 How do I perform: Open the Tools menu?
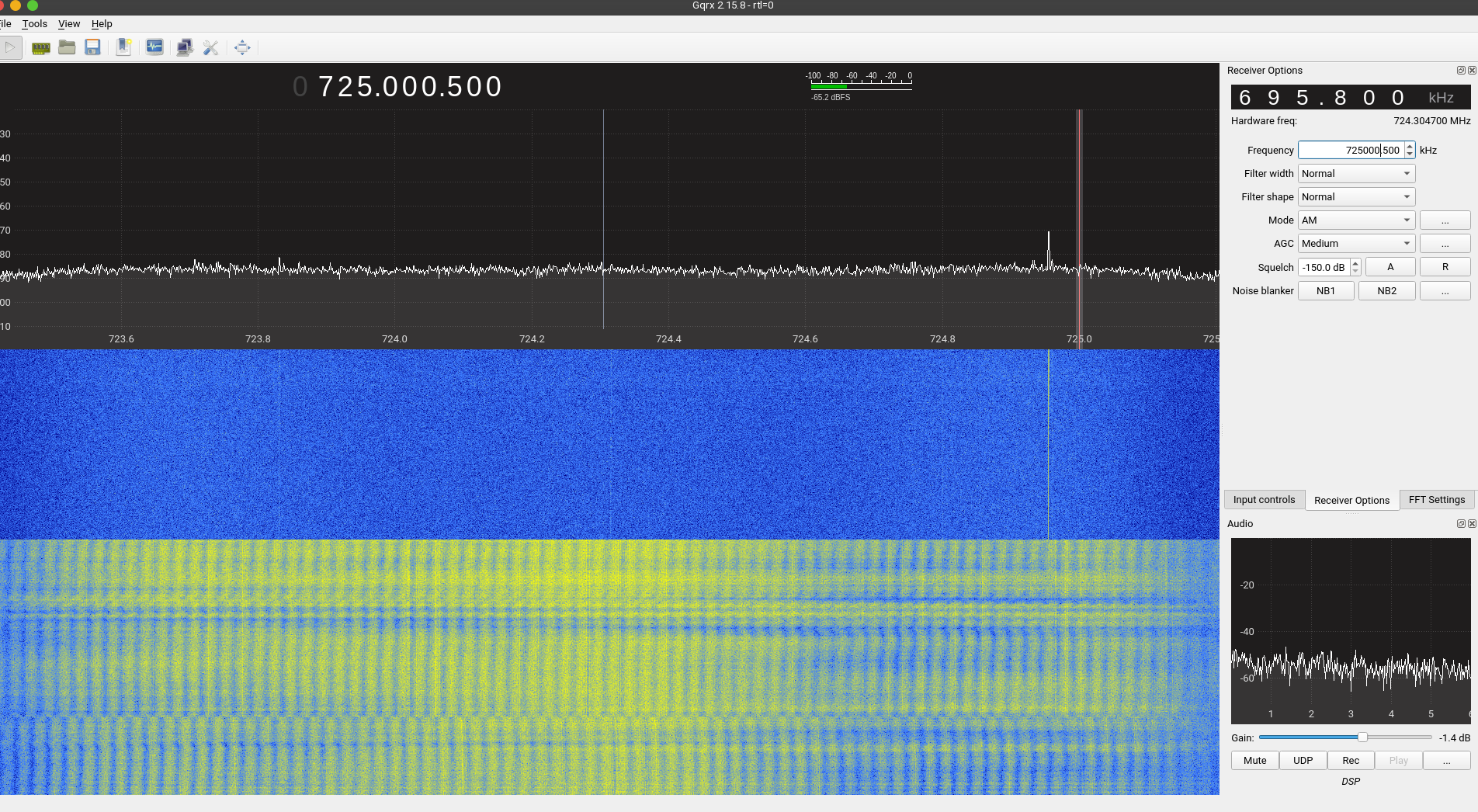coord(34,24)
